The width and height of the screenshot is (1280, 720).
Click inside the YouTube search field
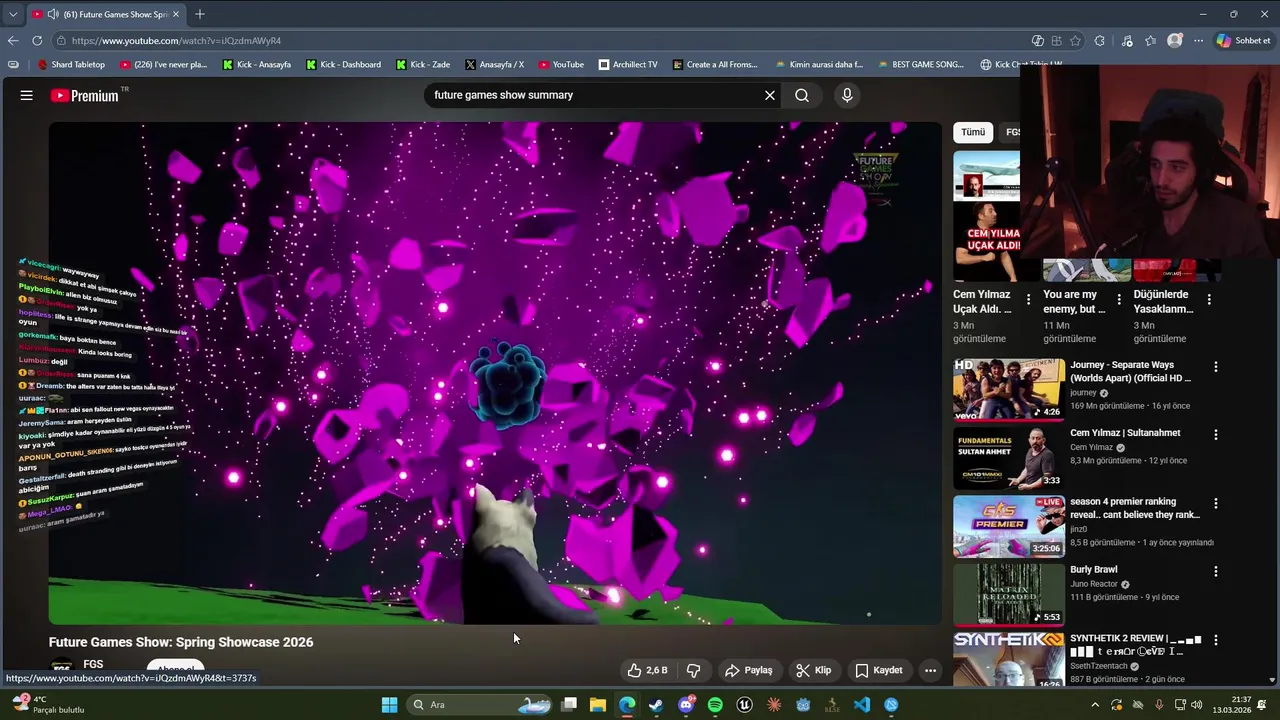click(x=595, y=95)
